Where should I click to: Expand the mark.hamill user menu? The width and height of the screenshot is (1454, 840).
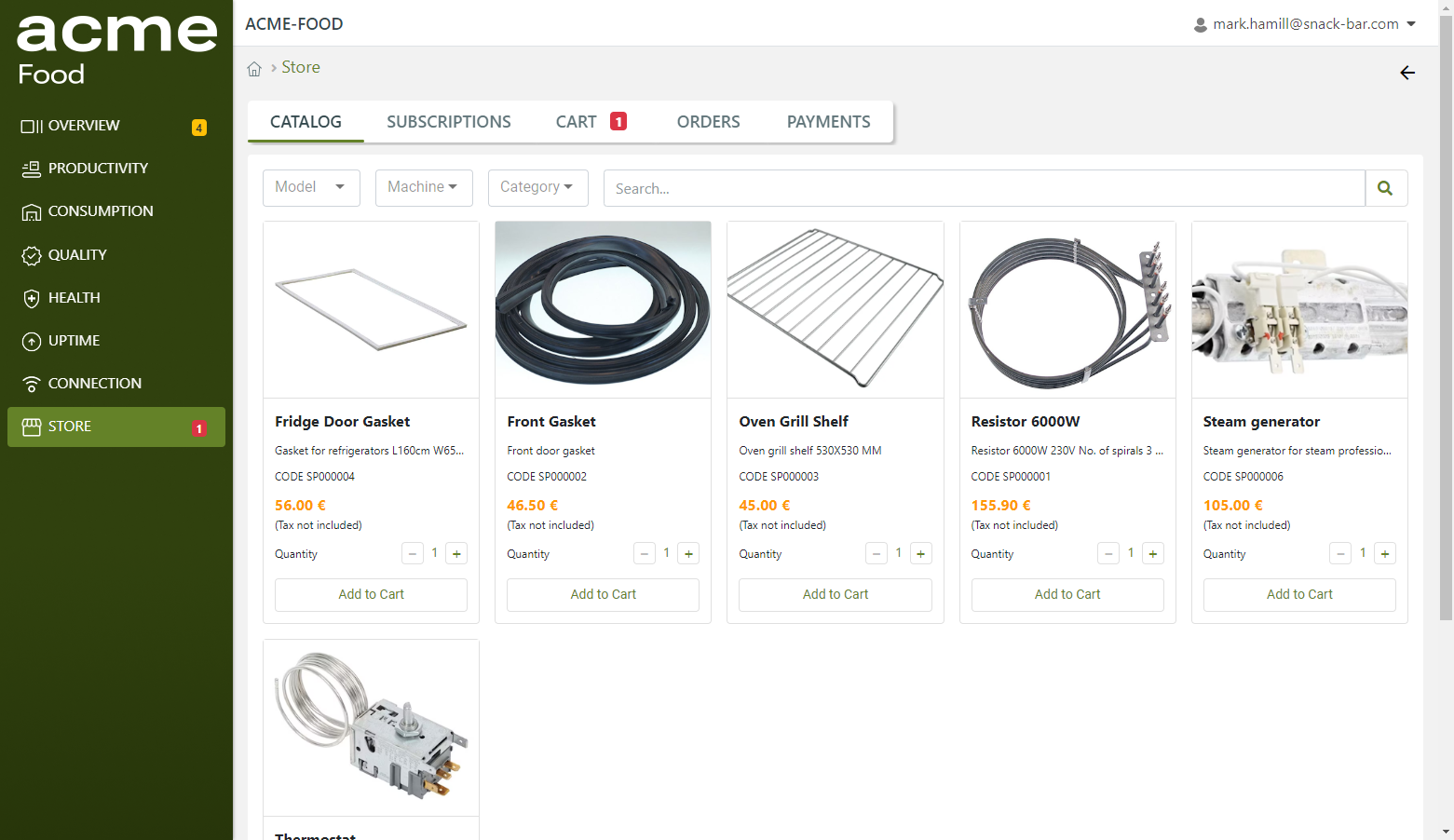tap(1306, 24)
